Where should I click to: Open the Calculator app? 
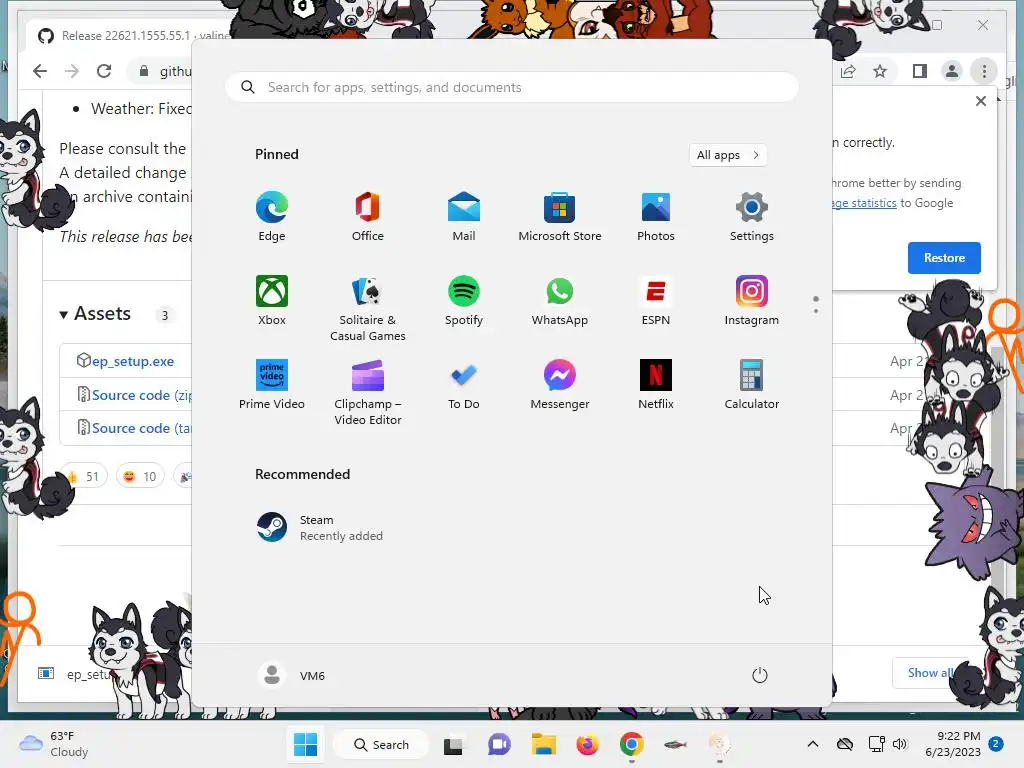coord(752,385)
